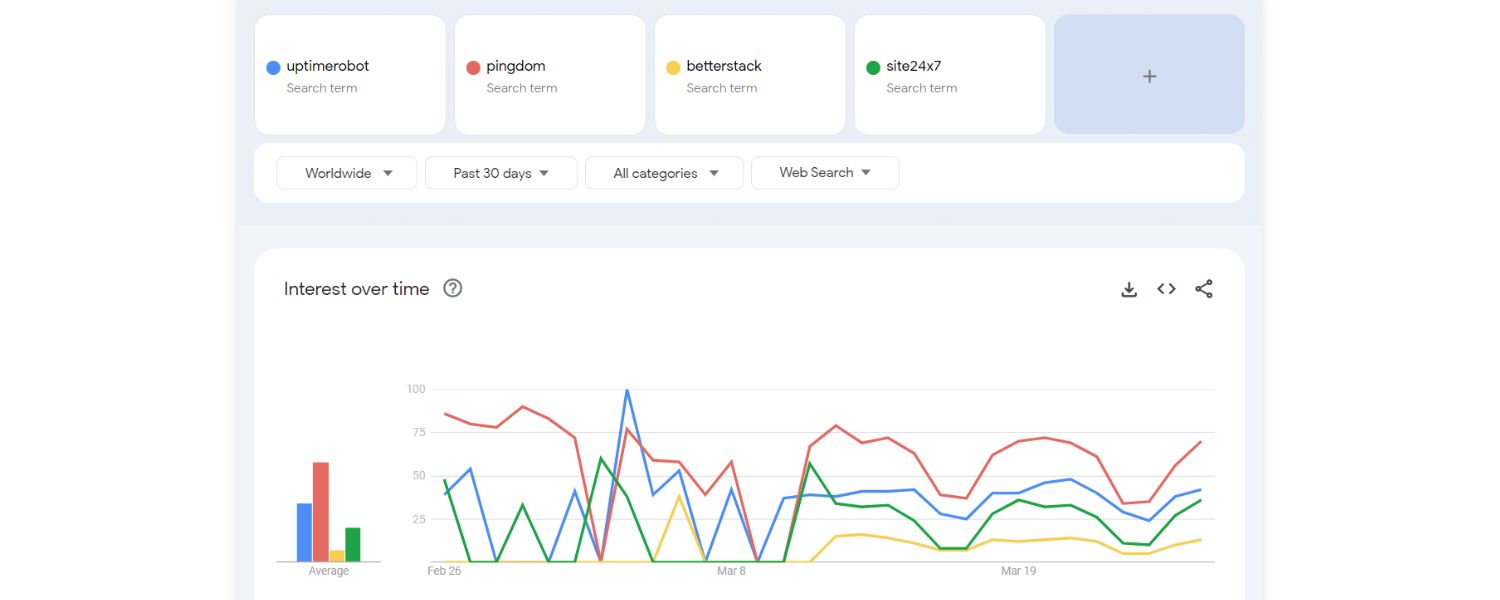
Task: Click the red Average bar
Action: pos(320,510)
